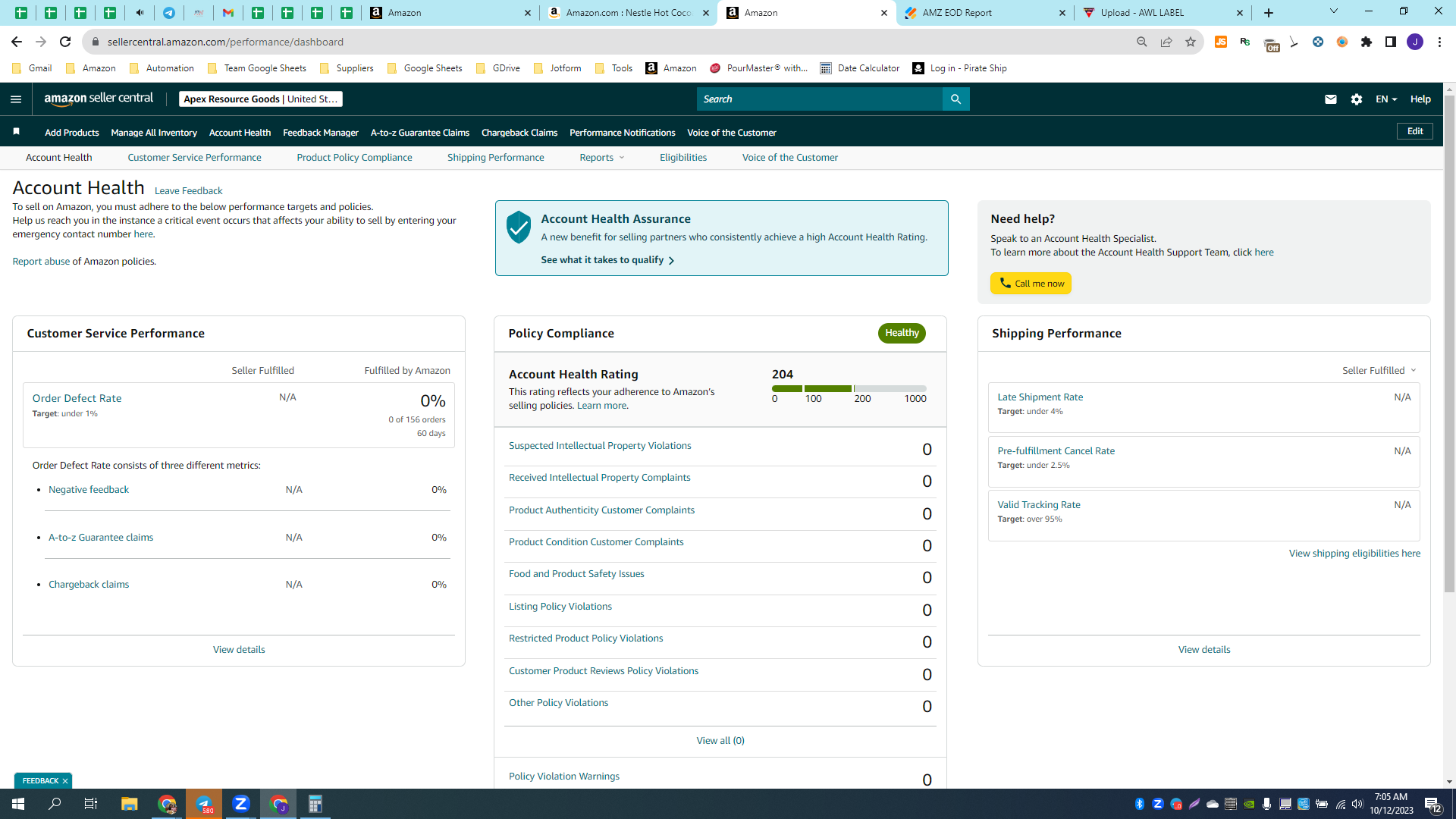
Task: Open the Seller Central hamburger menu
Action: pos(16,99)
